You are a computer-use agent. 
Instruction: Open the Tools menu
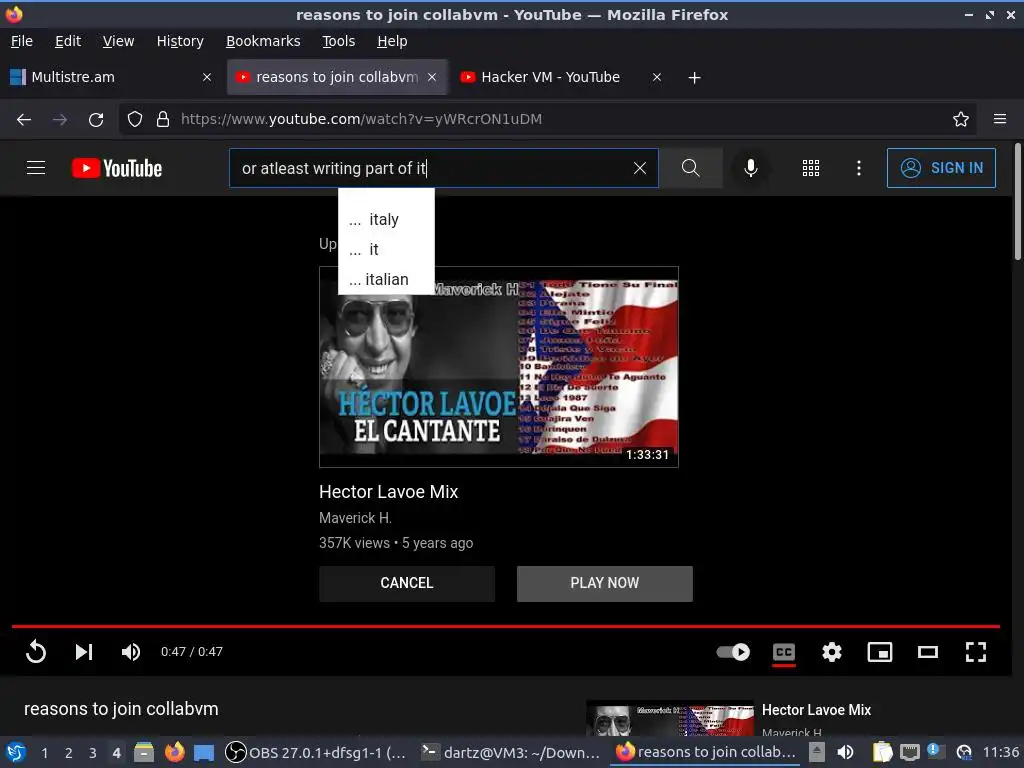click(x=338, y=41)
